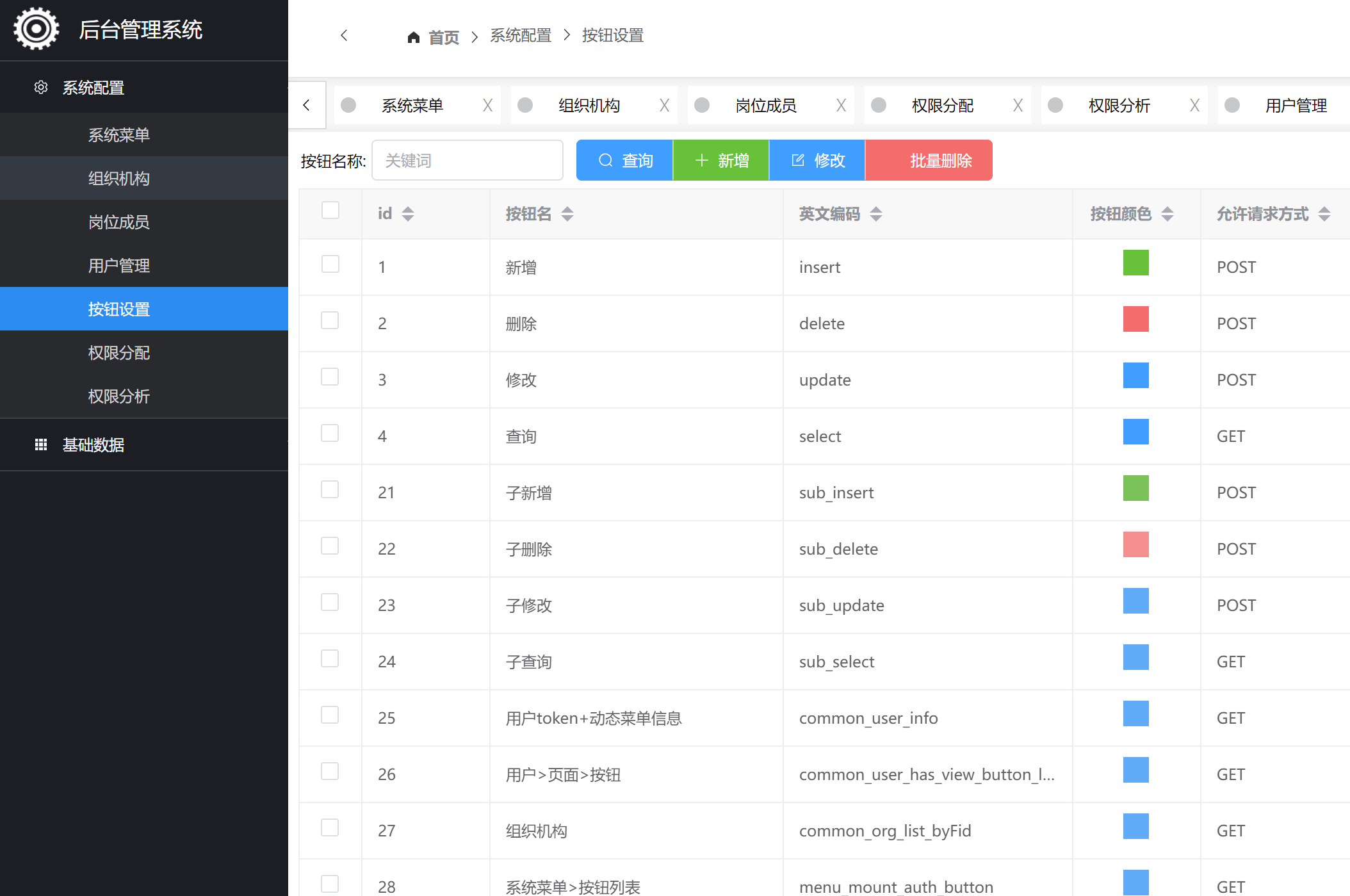Select 按钮设置 in the sidebar
The width and height of the screenshot is (1350, 896).
144,309
